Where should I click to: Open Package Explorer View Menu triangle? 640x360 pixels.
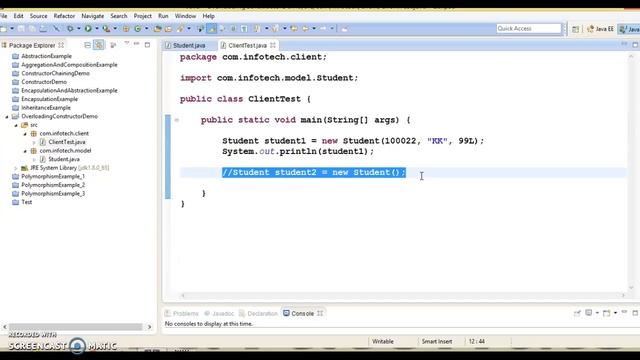pyautogui.click(x=127, y=43)
